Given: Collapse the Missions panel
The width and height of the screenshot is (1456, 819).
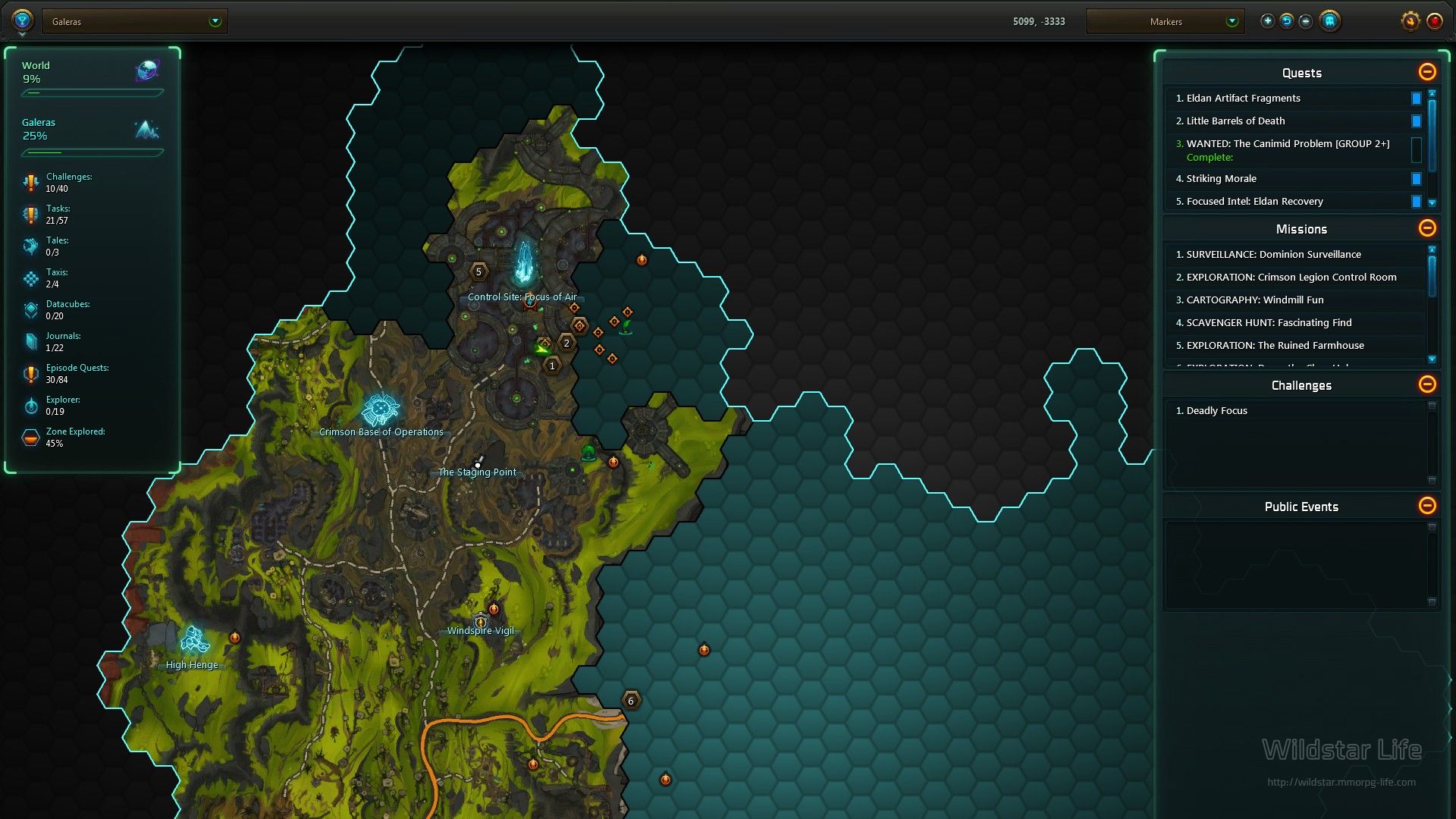Looking at the screenshot, I should pos(1427,228).
